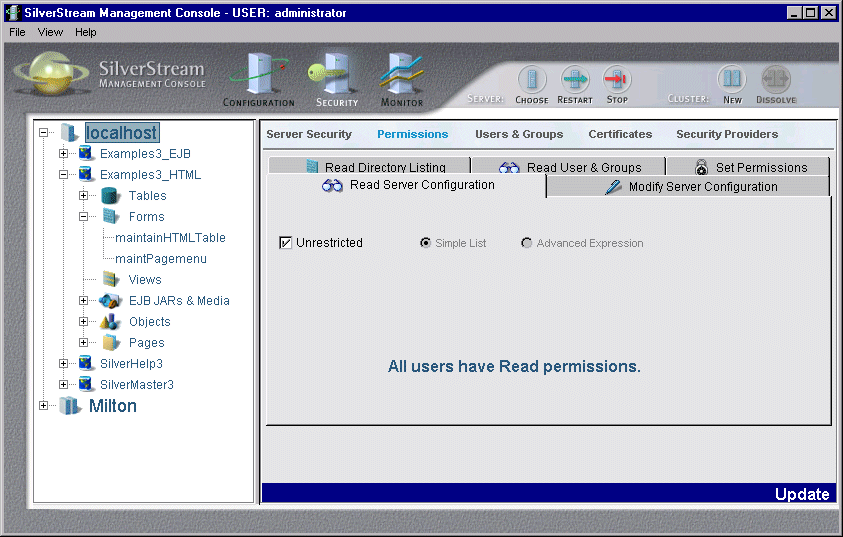Click the Pages folder icon
The width and height of the screenshot is (843, 537).
point(111,342)
